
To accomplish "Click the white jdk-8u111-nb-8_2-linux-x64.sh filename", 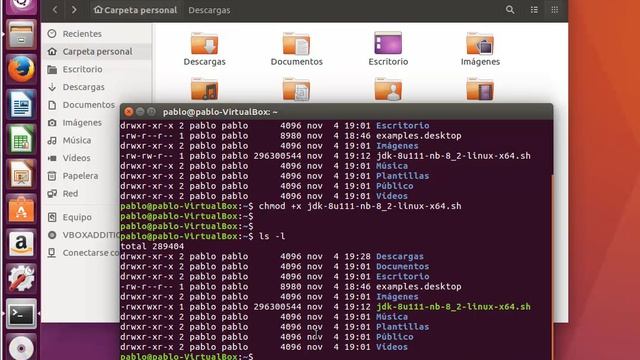I will click(x=453, y=156).
